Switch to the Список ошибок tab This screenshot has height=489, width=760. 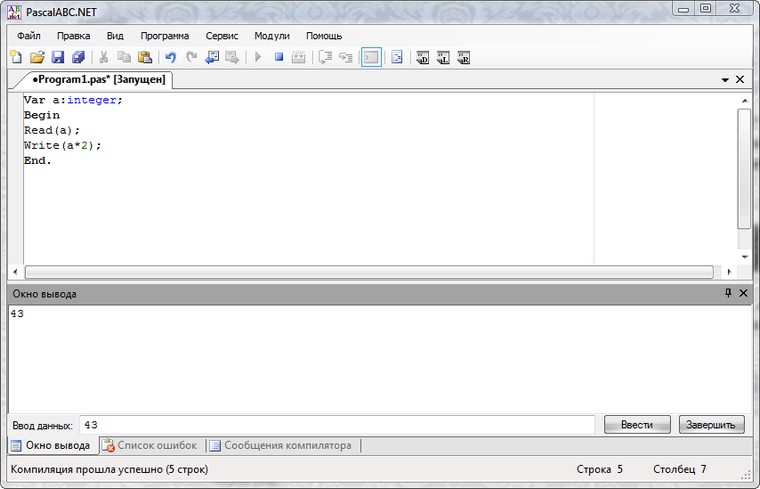click(152, 445)
